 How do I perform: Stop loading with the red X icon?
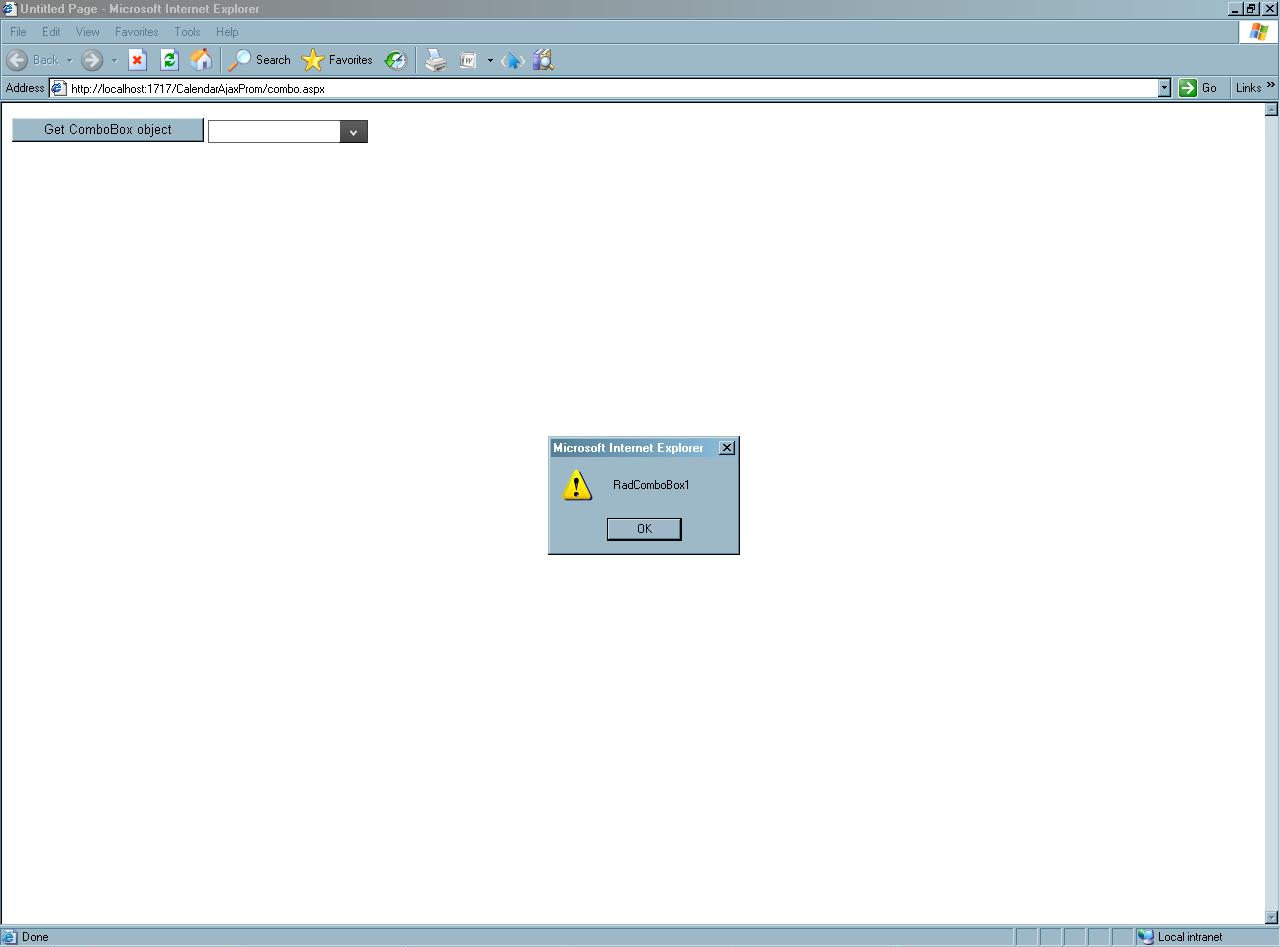tap(138, 60)
